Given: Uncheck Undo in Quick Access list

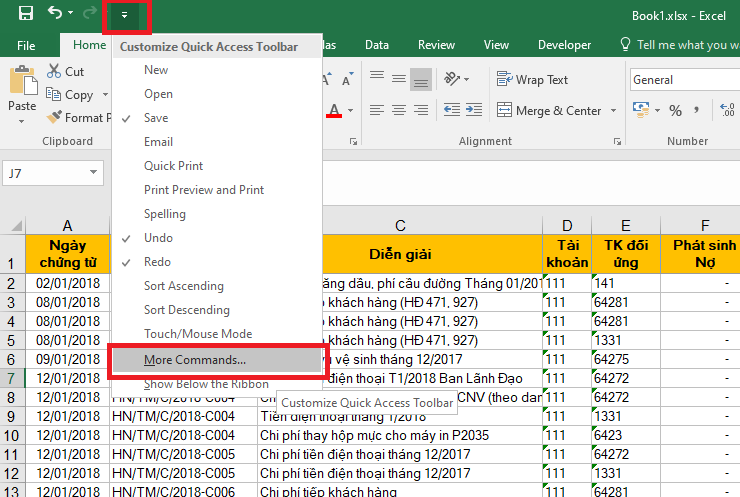Looking at the screenshot, I should tap(158, 238).
